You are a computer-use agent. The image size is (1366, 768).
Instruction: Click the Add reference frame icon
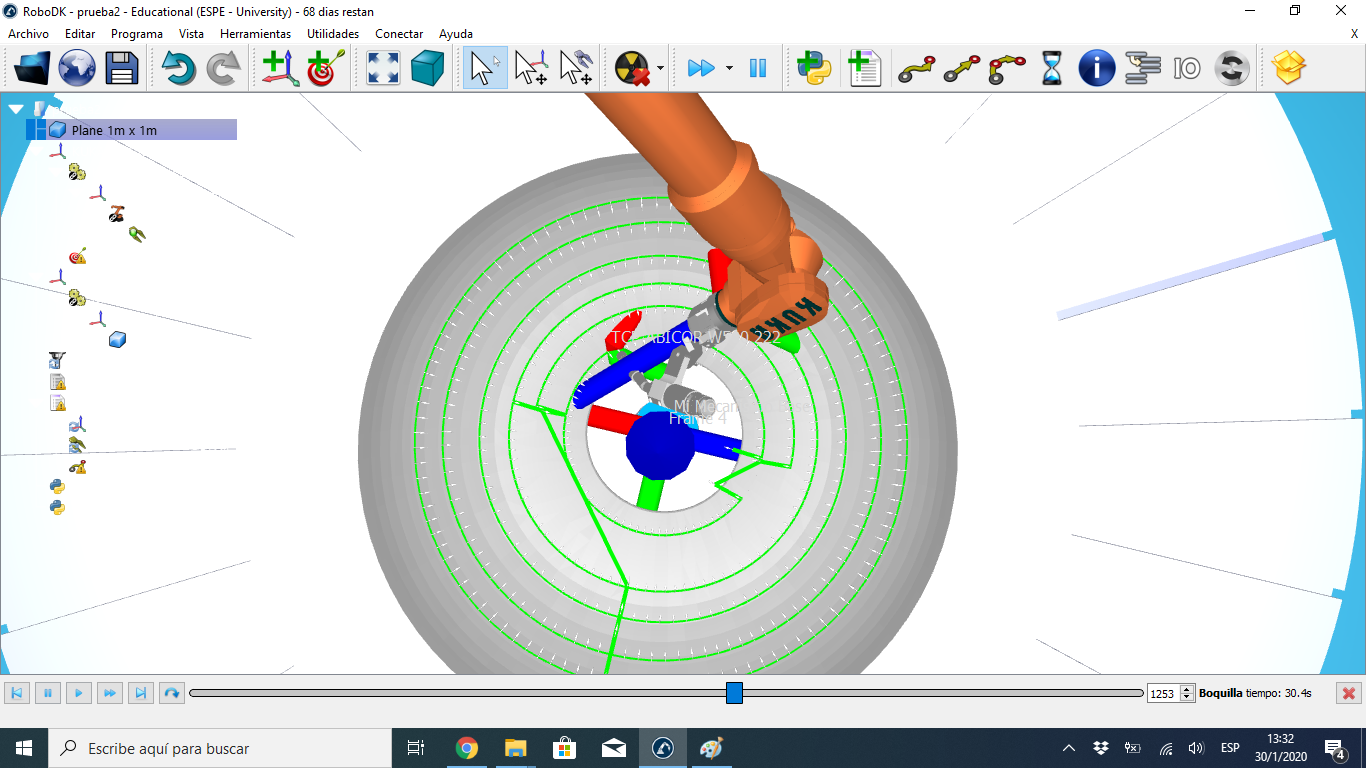pos(280,68)
